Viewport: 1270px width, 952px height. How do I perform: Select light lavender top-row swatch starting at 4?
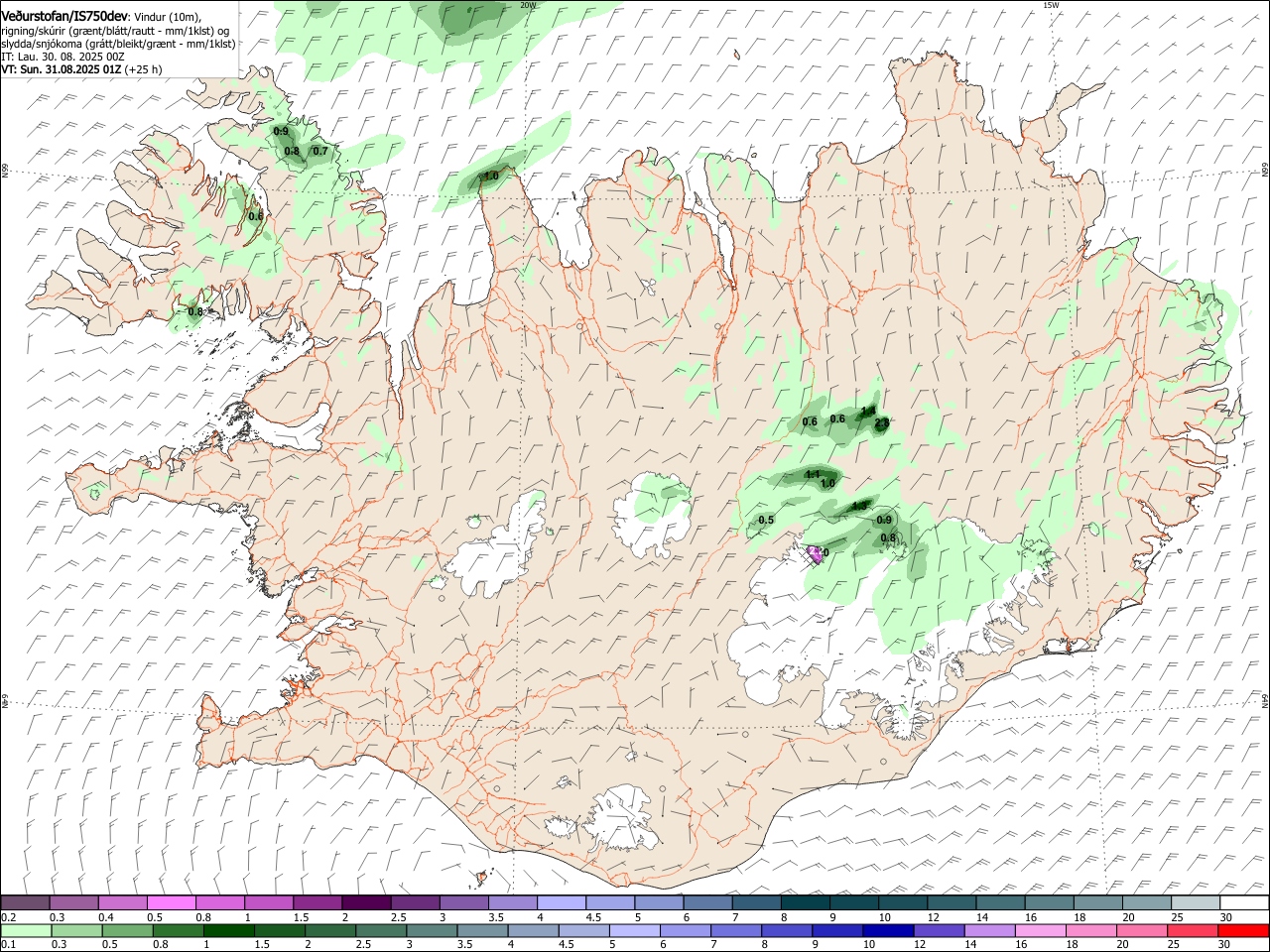point(562,903)
